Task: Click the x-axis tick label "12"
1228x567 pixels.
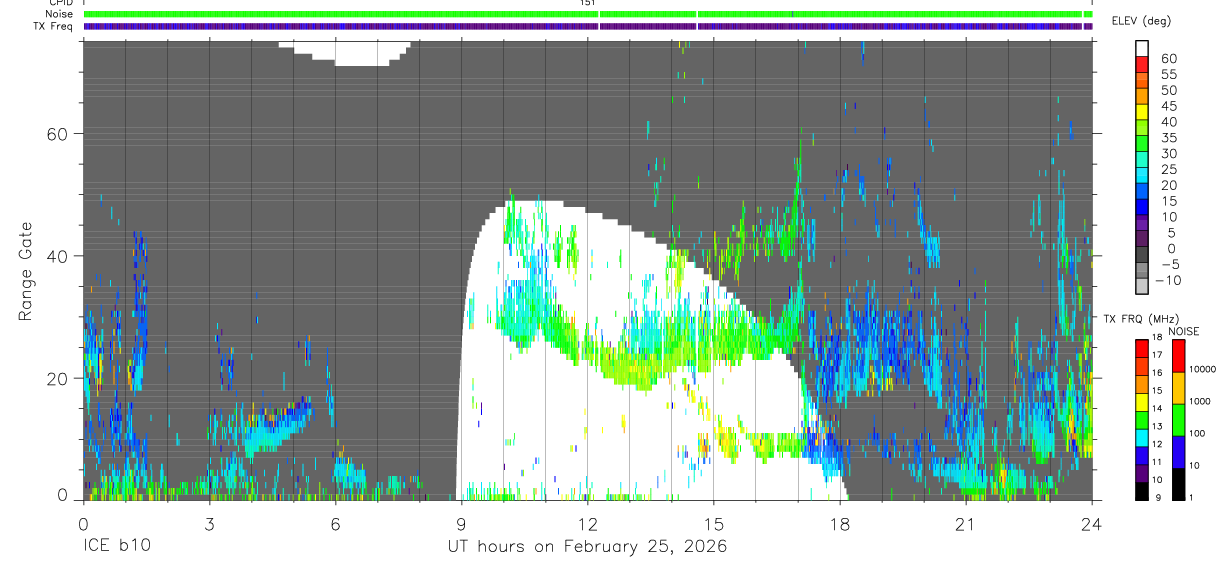Action: [x=588, y=524]
